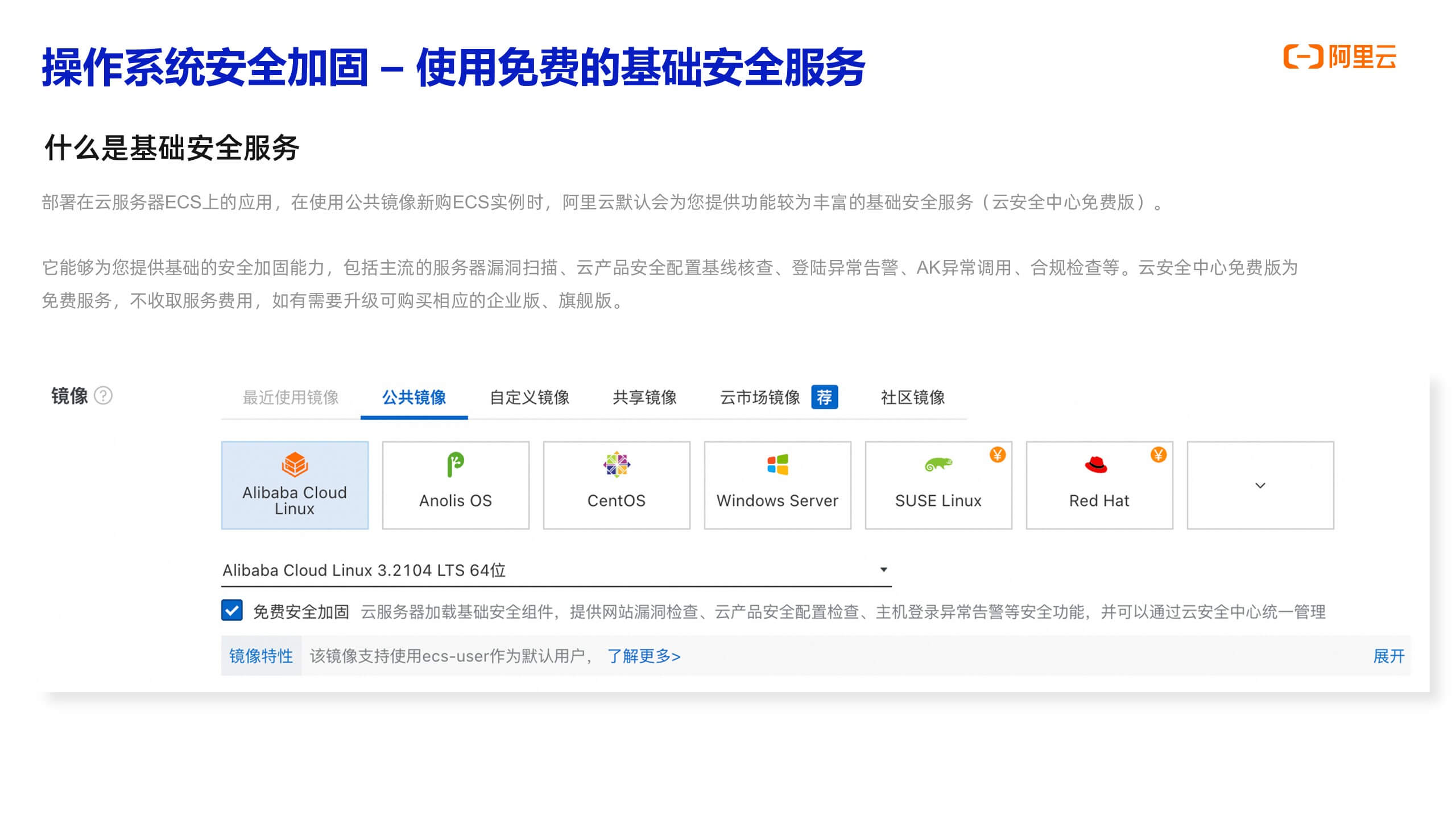Open the 自定义镜像 tab

click(530, 397)
